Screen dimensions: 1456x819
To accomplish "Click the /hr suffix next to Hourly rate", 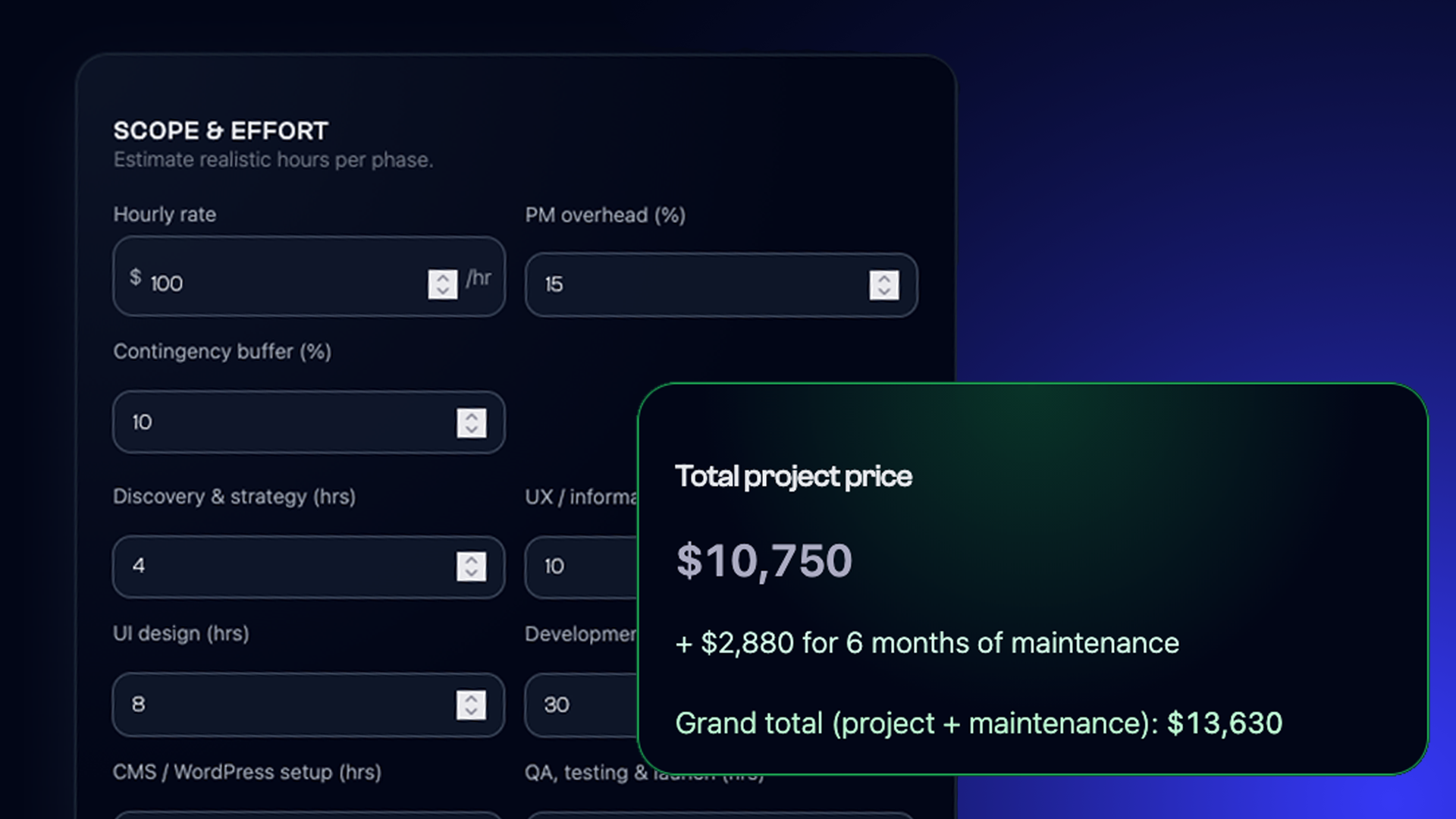I will tap(479, 278).
